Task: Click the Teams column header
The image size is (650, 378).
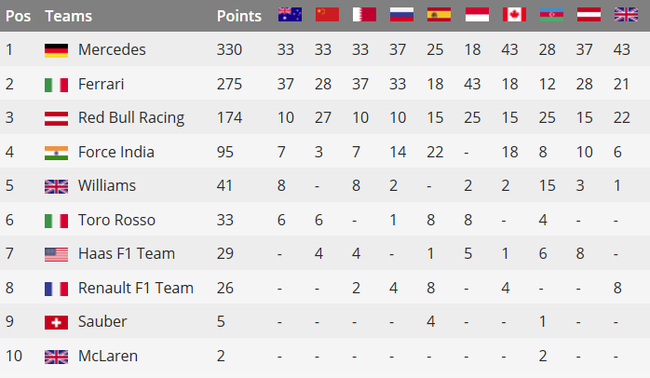Action: (x=68, y=16)
